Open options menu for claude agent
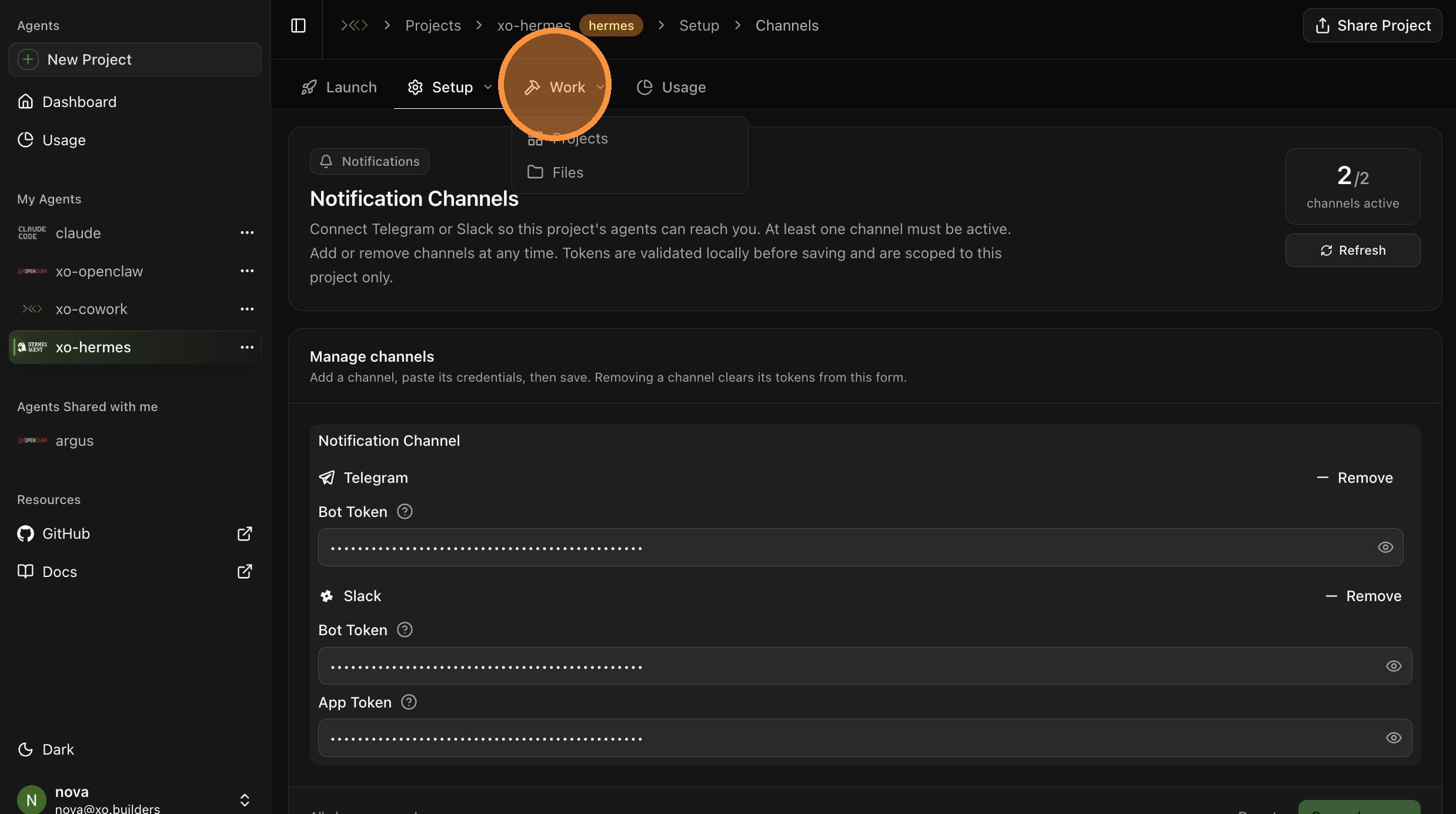Image resolution: width=1456 pixels, height=814 pixels. 247,233
